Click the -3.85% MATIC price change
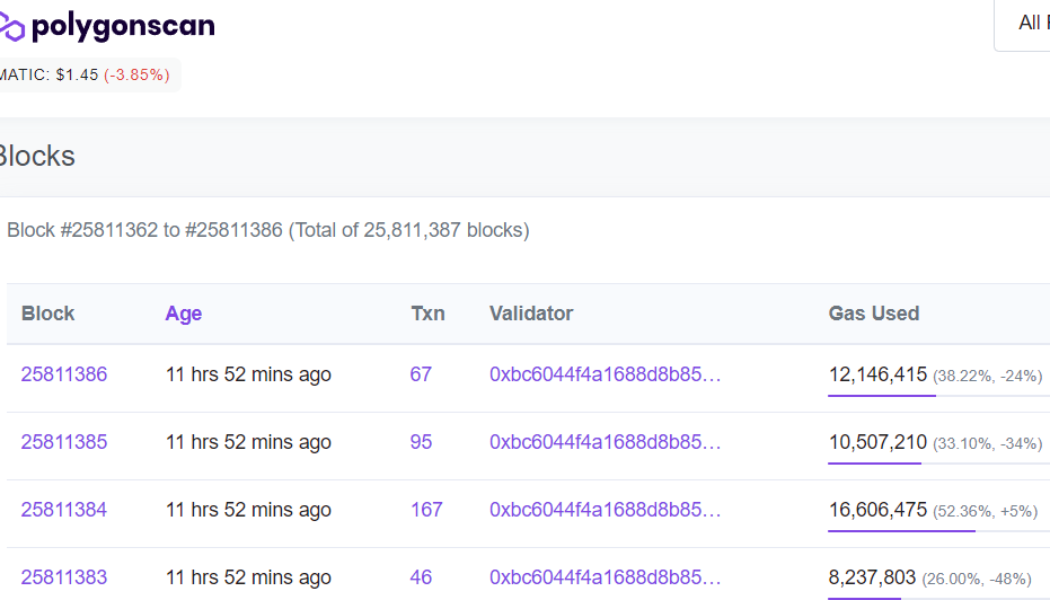This screenshot has height=600, width=1050. point(137,75)
